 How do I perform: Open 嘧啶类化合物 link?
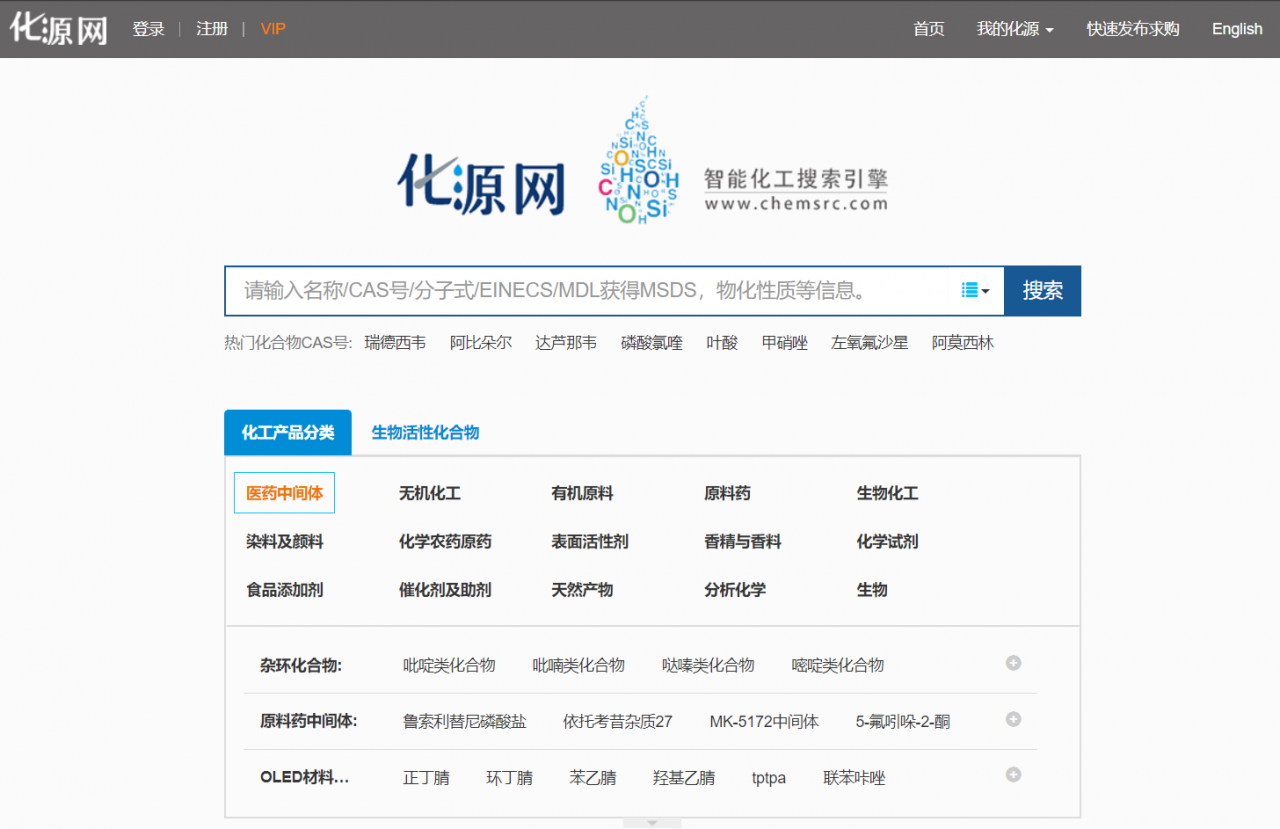click(838, 665)
